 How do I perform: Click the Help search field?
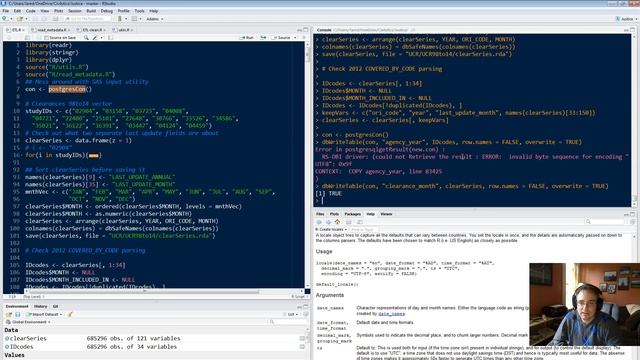(605, 222)
